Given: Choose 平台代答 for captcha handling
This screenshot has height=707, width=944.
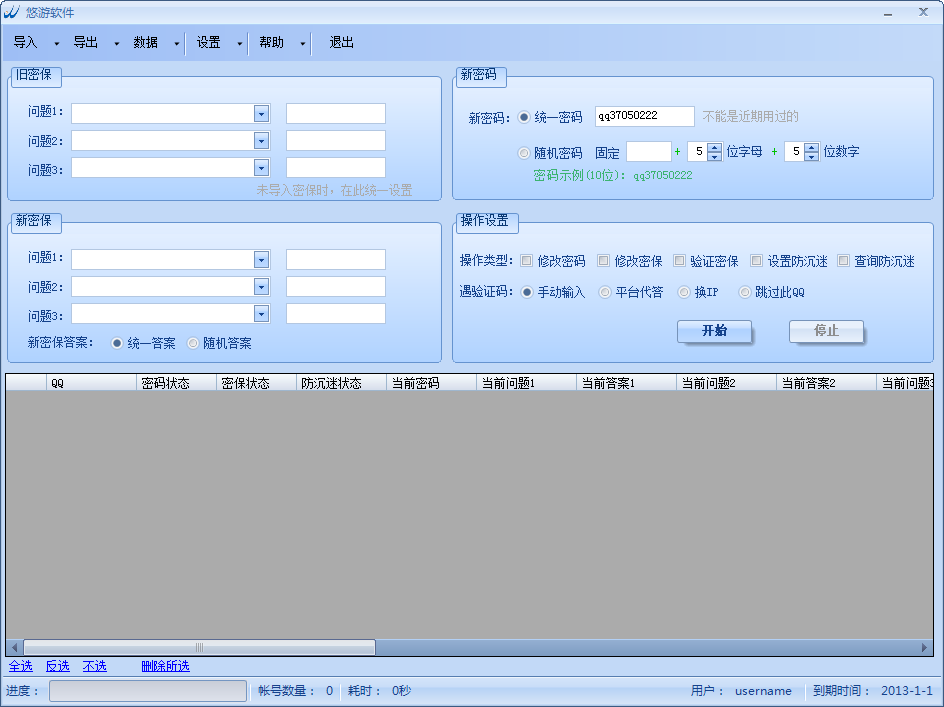Looking at the screenshot, I should tap(604, 292).
